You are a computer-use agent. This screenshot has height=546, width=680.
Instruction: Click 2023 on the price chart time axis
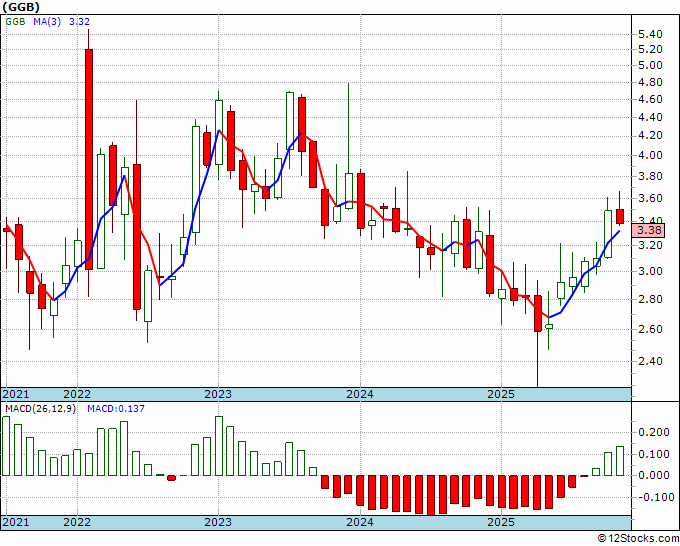pos(218,394)
